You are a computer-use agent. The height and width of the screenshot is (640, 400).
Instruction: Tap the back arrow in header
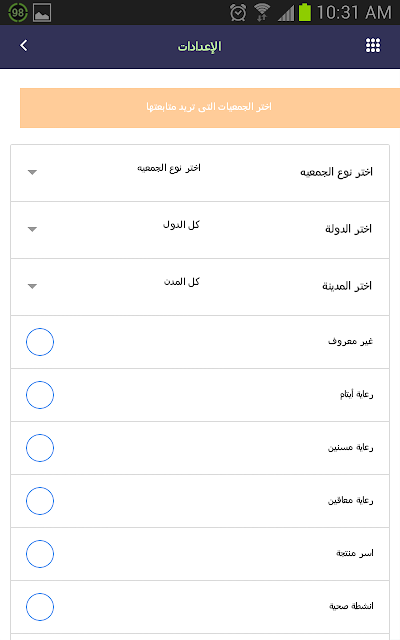click(24, 46)
